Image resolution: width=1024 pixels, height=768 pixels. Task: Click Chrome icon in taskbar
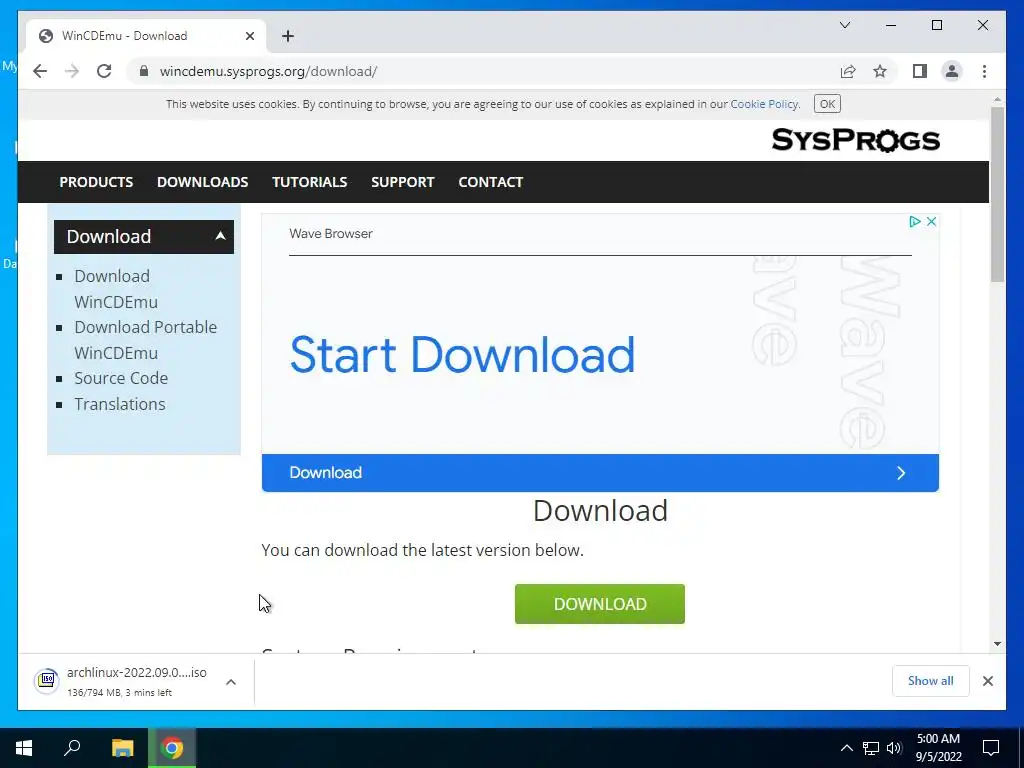pyautogui.click(x=172, y=748)
